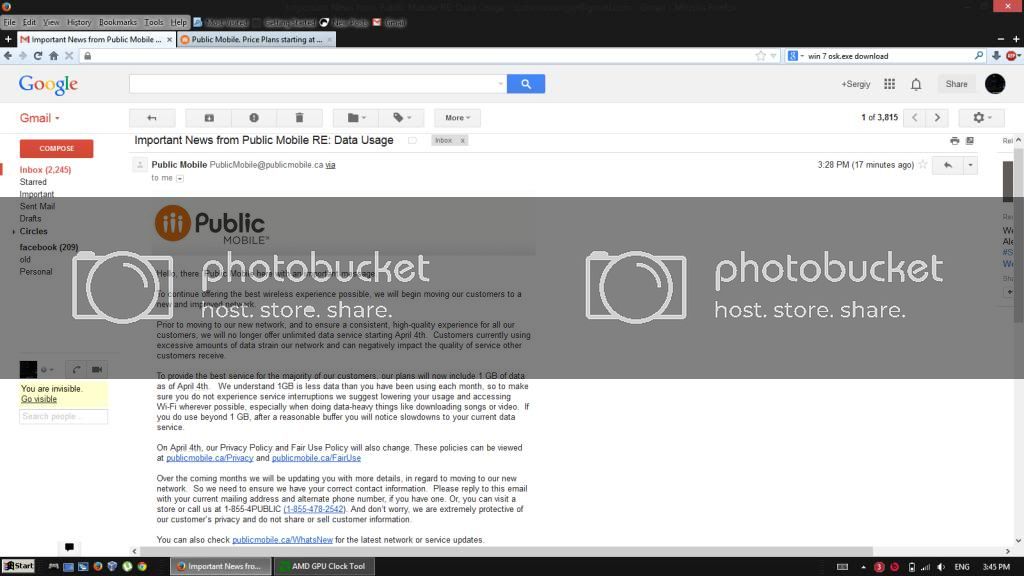Screen dimensions: 1024x576
Task: Click the Back to Inbox arrow button
Action: pos(152,118)
